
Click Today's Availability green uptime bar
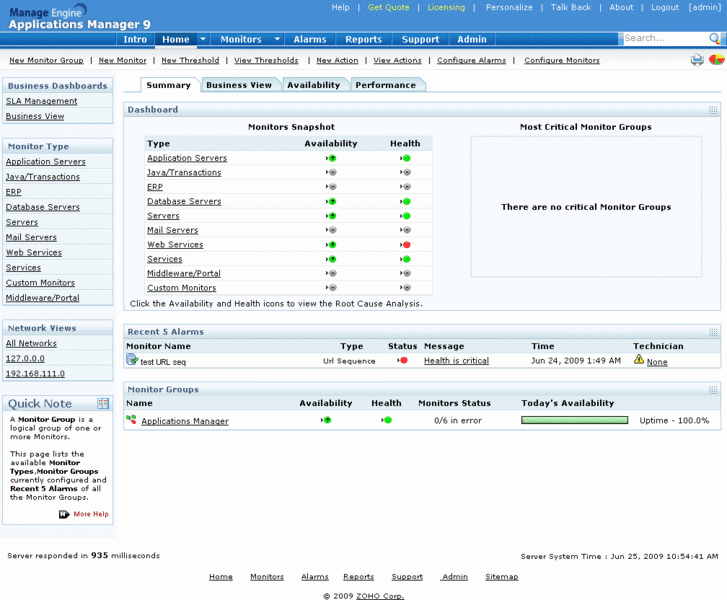(574, 420)
